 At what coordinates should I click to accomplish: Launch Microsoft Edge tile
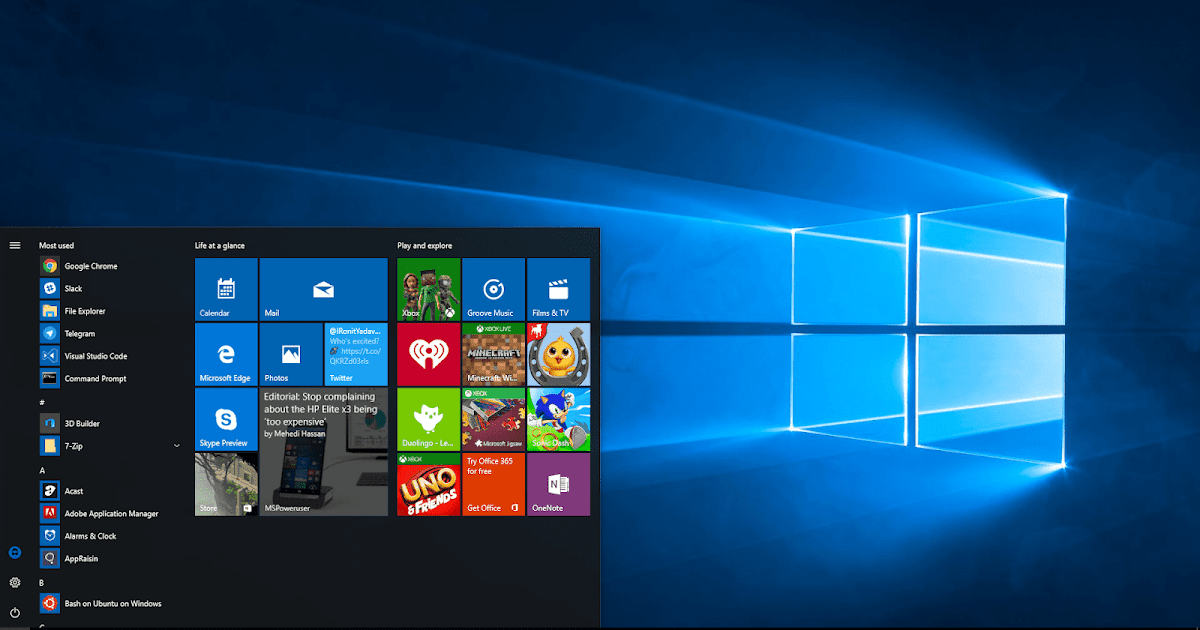226,354
